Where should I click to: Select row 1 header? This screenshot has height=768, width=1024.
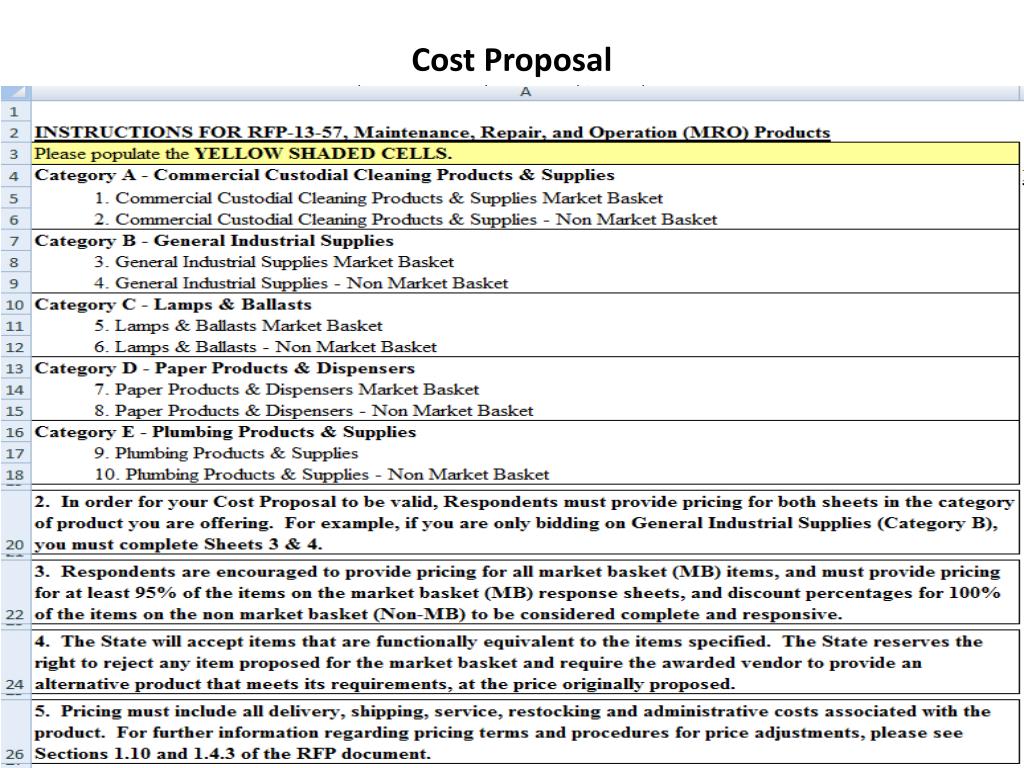(16, 111)
